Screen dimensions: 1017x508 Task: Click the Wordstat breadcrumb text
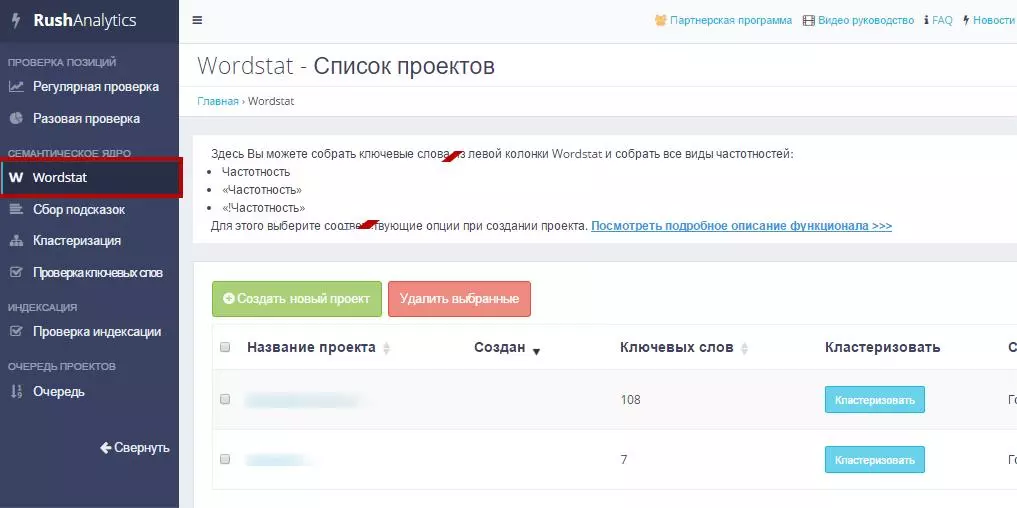click(x=271, y=101)
